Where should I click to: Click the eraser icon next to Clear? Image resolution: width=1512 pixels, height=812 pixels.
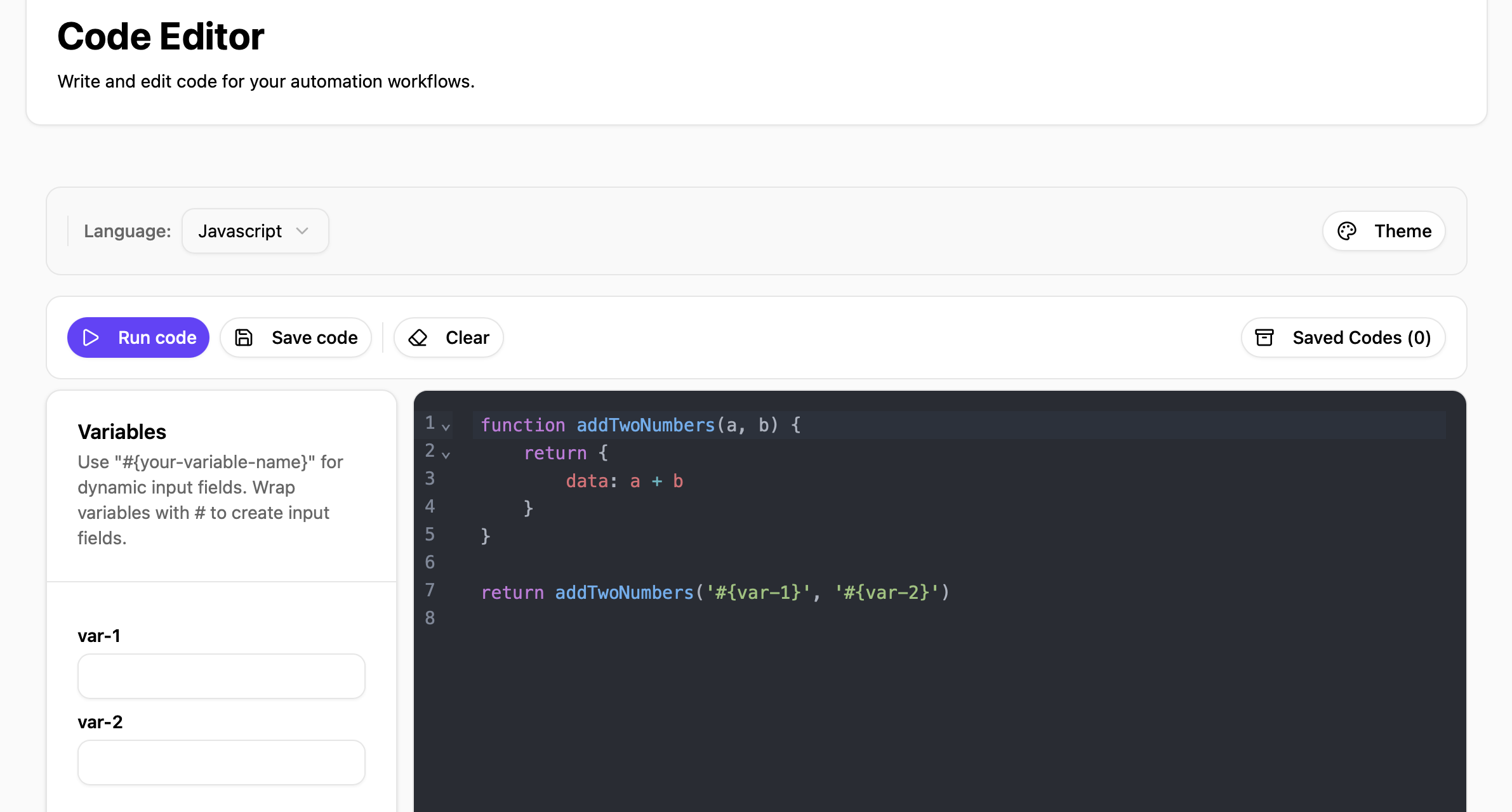[x=418, y=337]
